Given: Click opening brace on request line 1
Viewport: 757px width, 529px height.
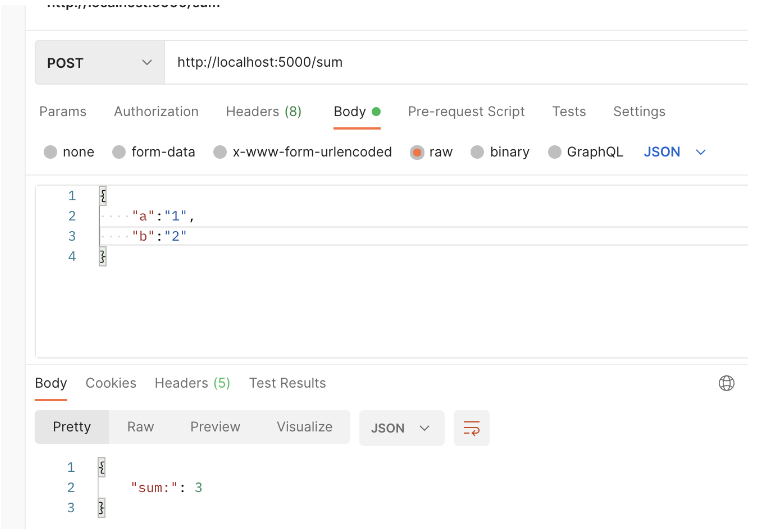Looking at the screenshot, I should (x=103, y=195).
